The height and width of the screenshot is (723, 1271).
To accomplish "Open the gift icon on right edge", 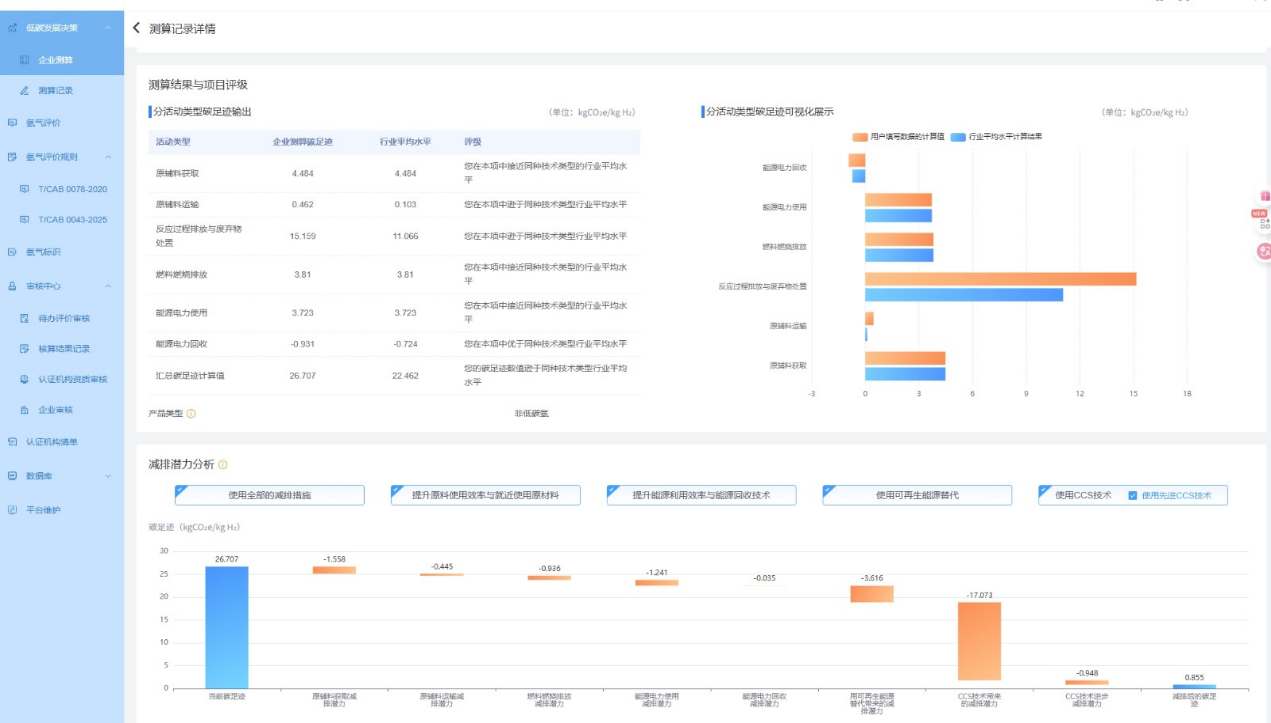I will 1264,196.
